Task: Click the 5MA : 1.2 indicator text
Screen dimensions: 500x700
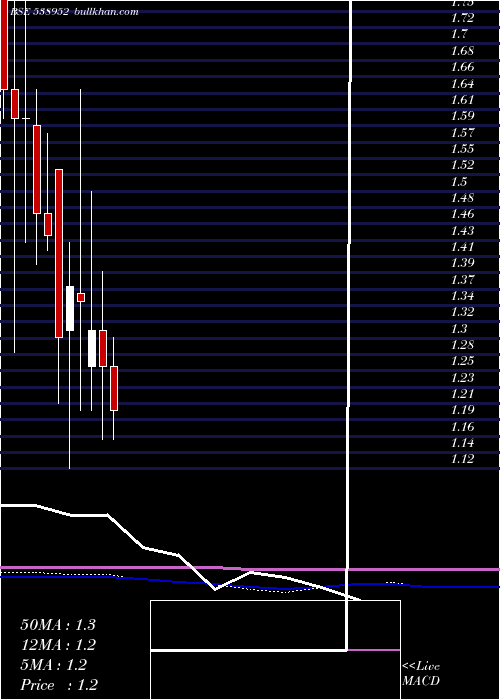Action: point(54,665)
